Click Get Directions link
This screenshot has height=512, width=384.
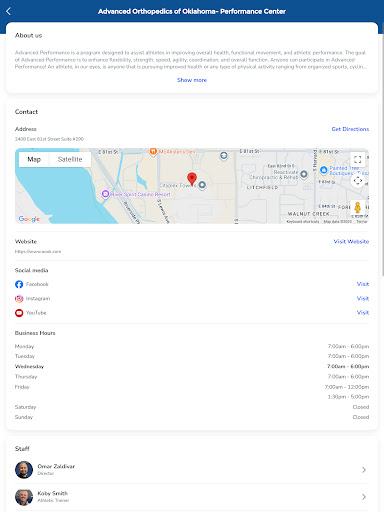coord(350,129)
